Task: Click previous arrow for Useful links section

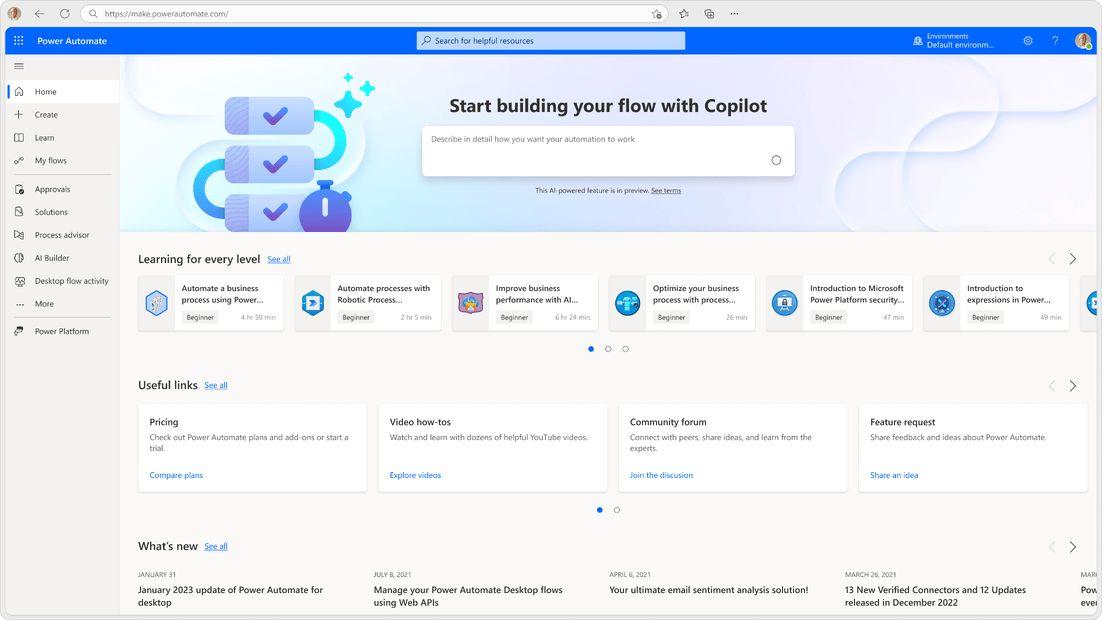Action: (1052, 385)
